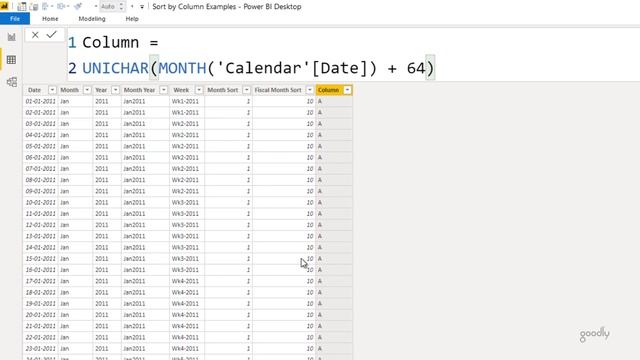Click the date cell 23-01-2011

[x=40, y=349]
